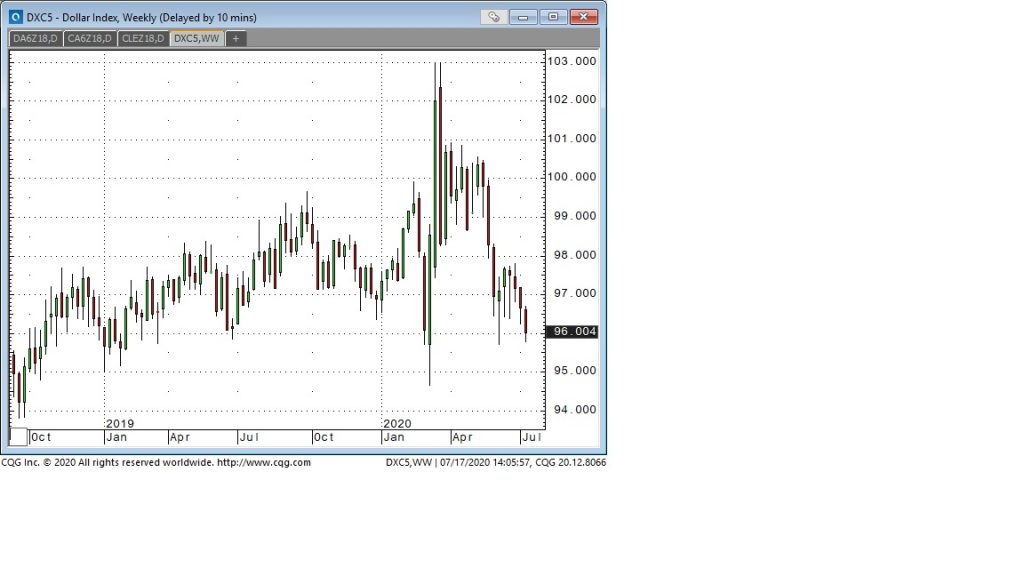The width and height of the screenshot is (1024, 576).
Task: Click the 103.000 price axis label
Action: tap(572, 61)
